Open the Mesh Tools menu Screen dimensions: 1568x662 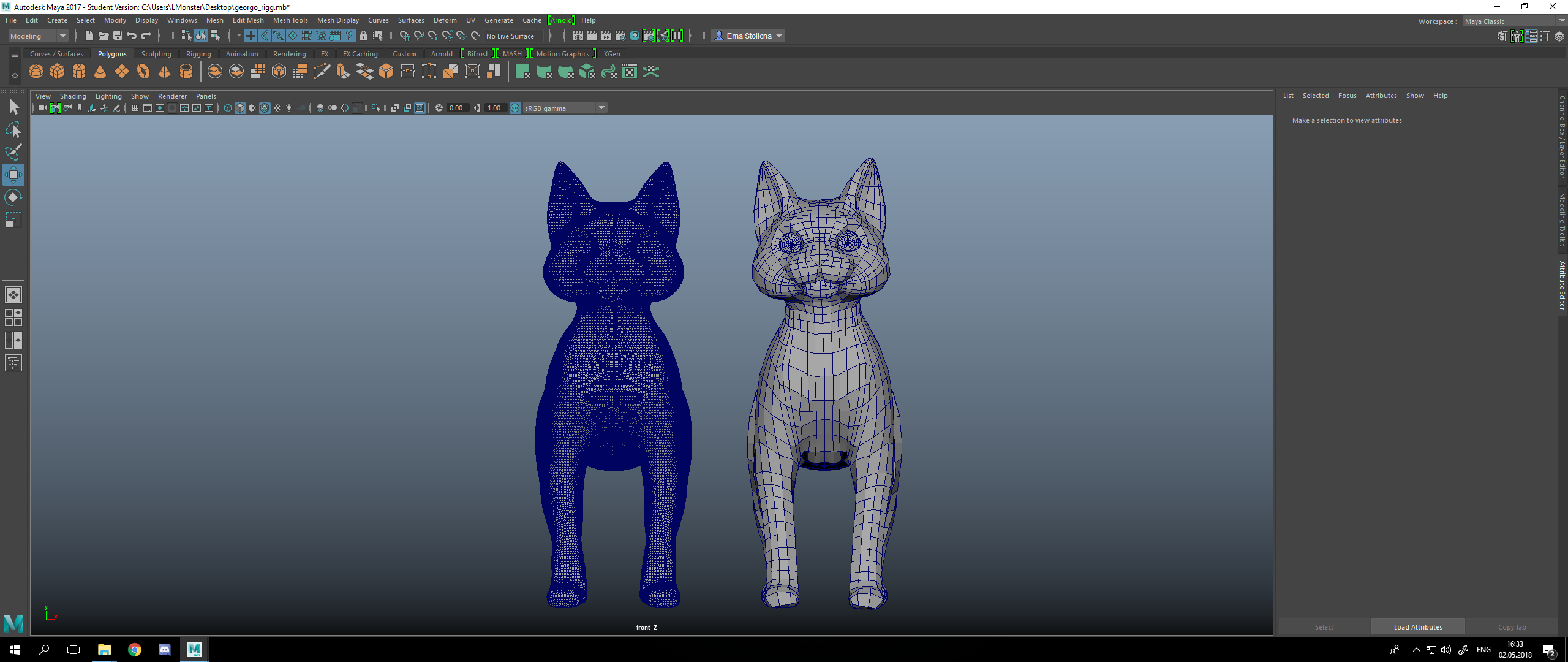pos(290,20)
